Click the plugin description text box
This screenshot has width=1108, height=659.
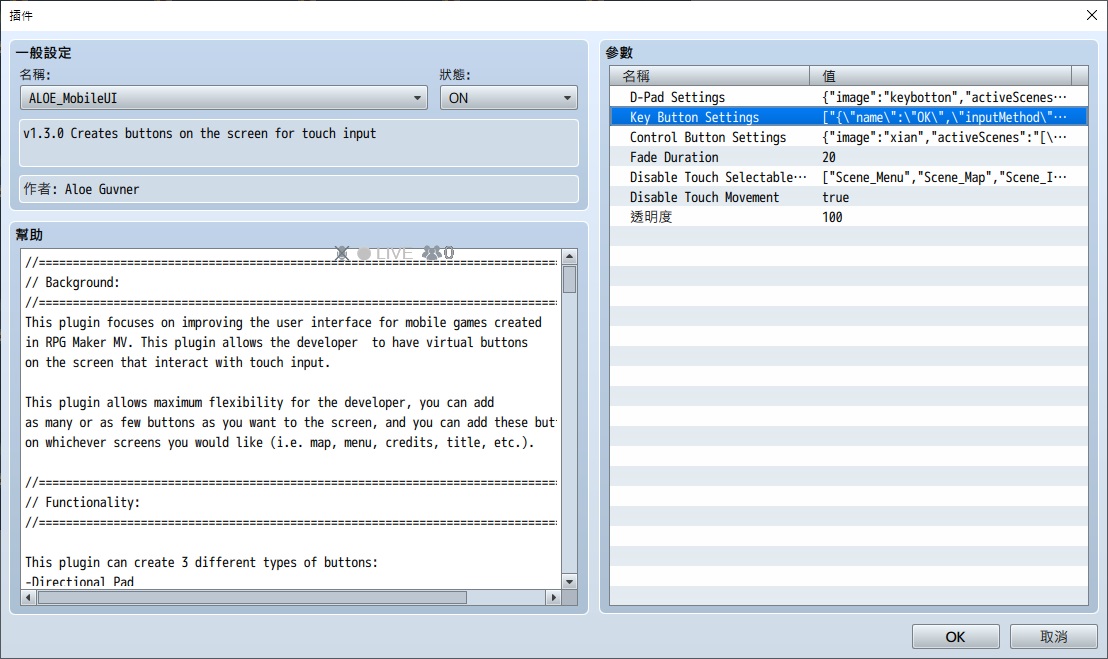click(299, 143)
